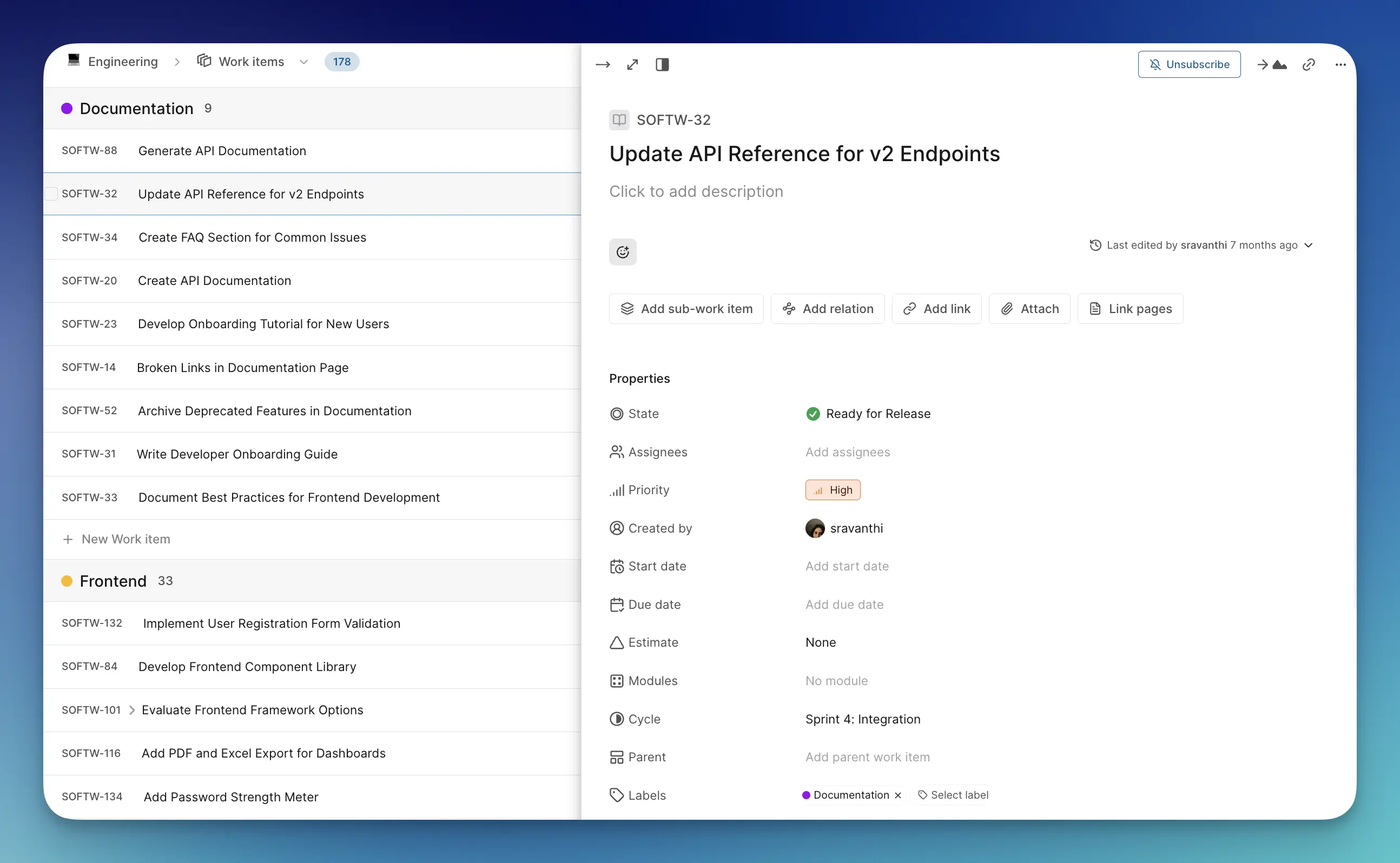Open the Engineering project breadcrumb
The width and height of the screenshot is (1400, 863).
click(113, 62)
